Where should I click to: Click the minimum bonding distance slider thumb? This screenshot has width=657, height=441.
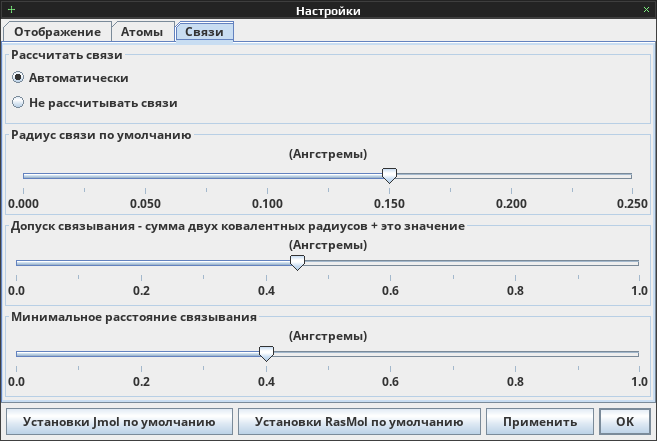pyautogui.click(x=266, y=354)
